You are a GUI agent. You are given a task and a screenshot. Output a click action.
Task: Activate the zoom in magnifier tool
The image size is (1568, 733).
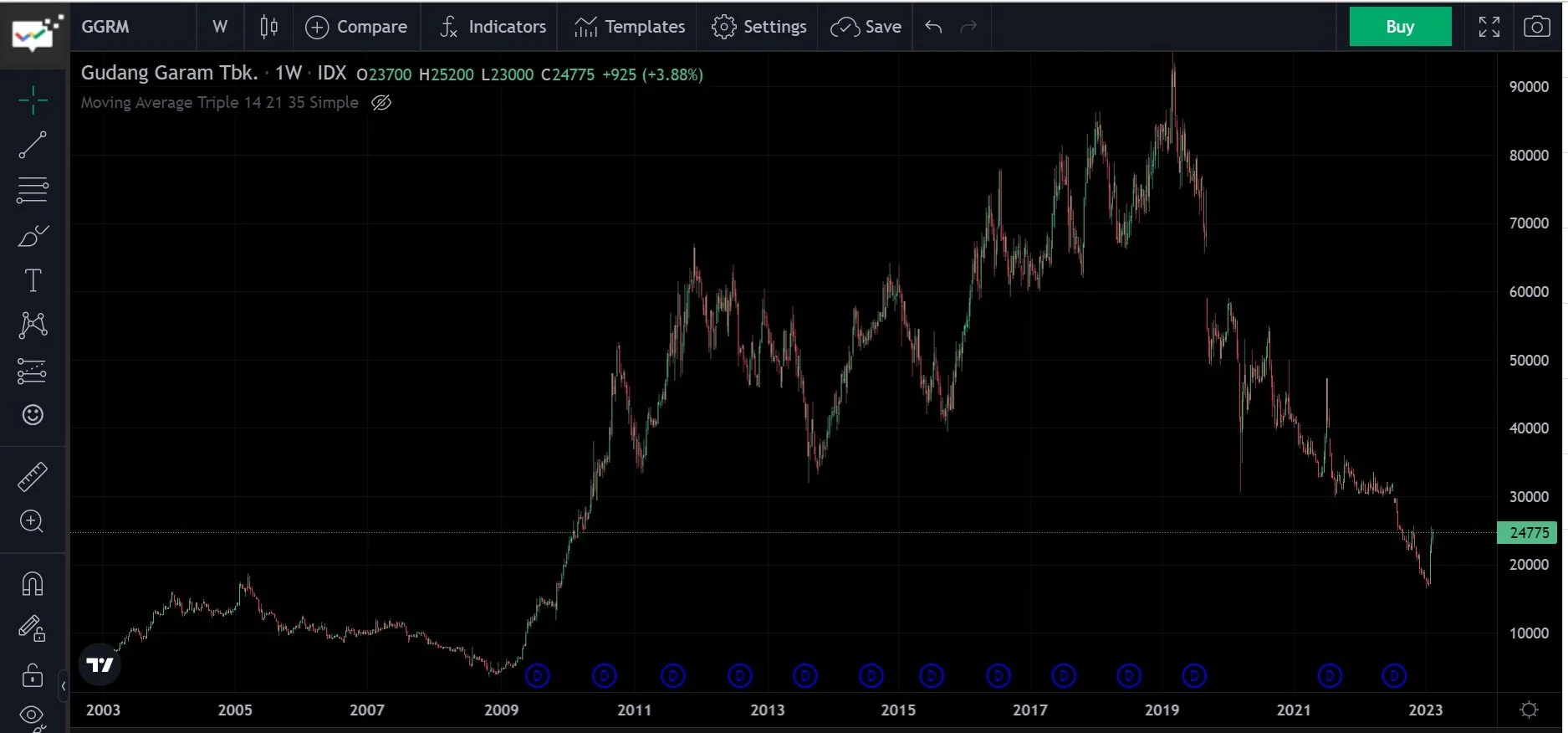(32, 521)
